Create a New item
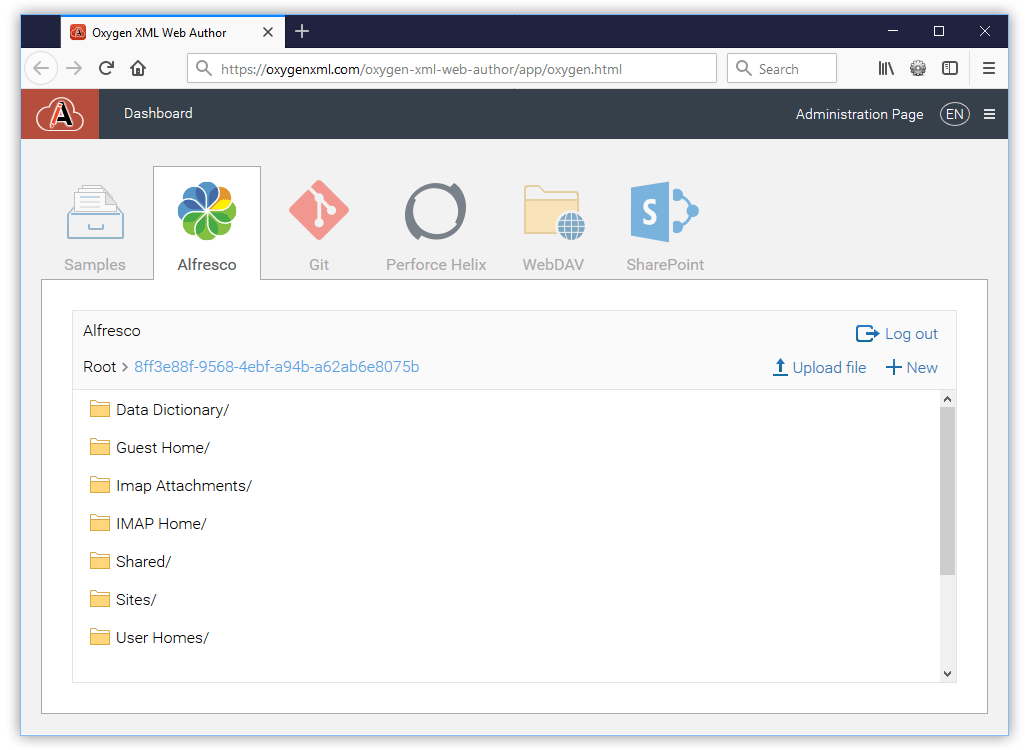1030x750 pixels. pos(912,368)
